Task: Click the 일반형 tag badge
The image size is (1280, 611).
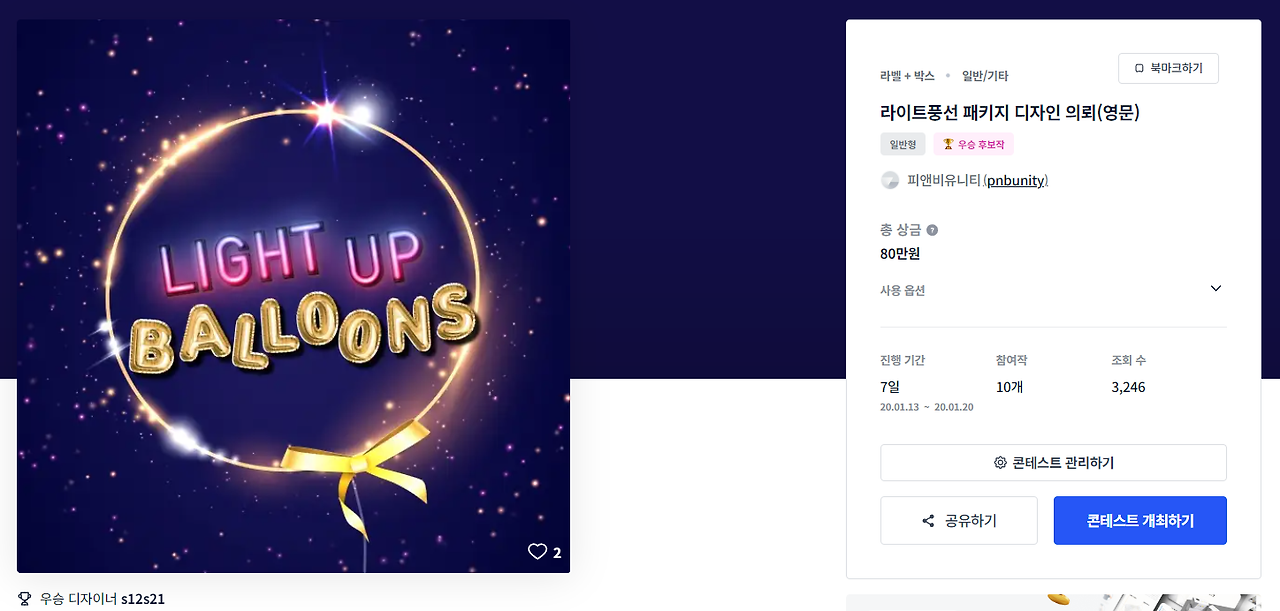Action: coord(903,144)
